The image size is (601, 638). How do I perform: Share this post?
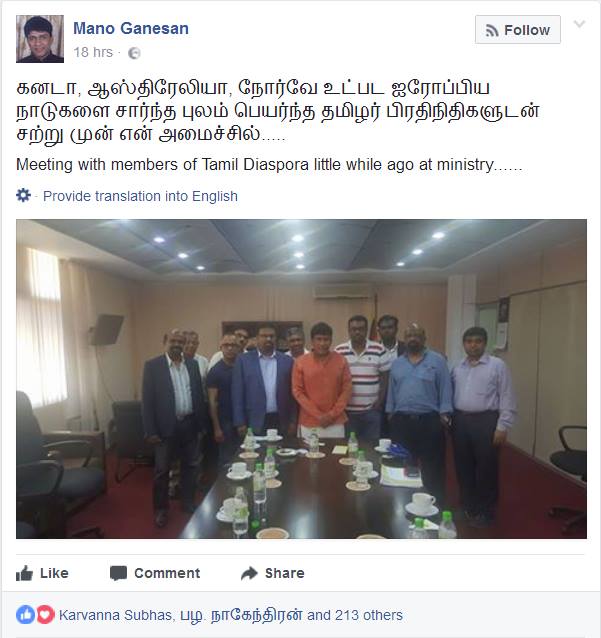(x=284, y=573)
